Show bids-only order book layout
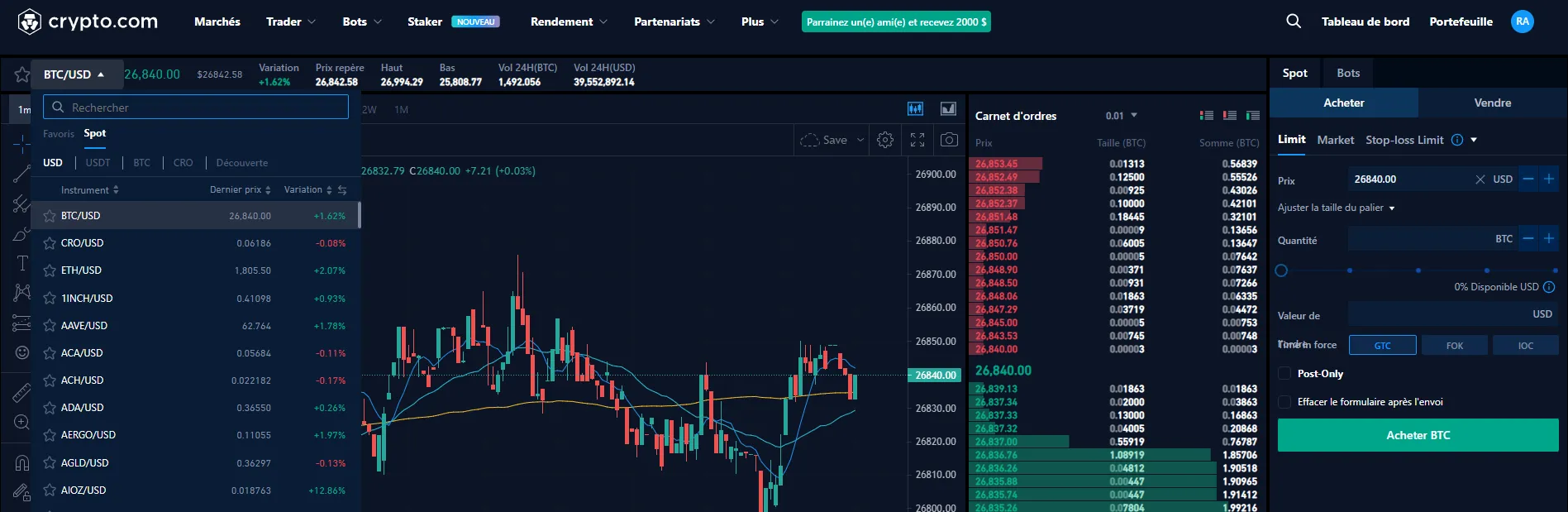Viewport: 1568px width, 512px height. coord(1253,116)
